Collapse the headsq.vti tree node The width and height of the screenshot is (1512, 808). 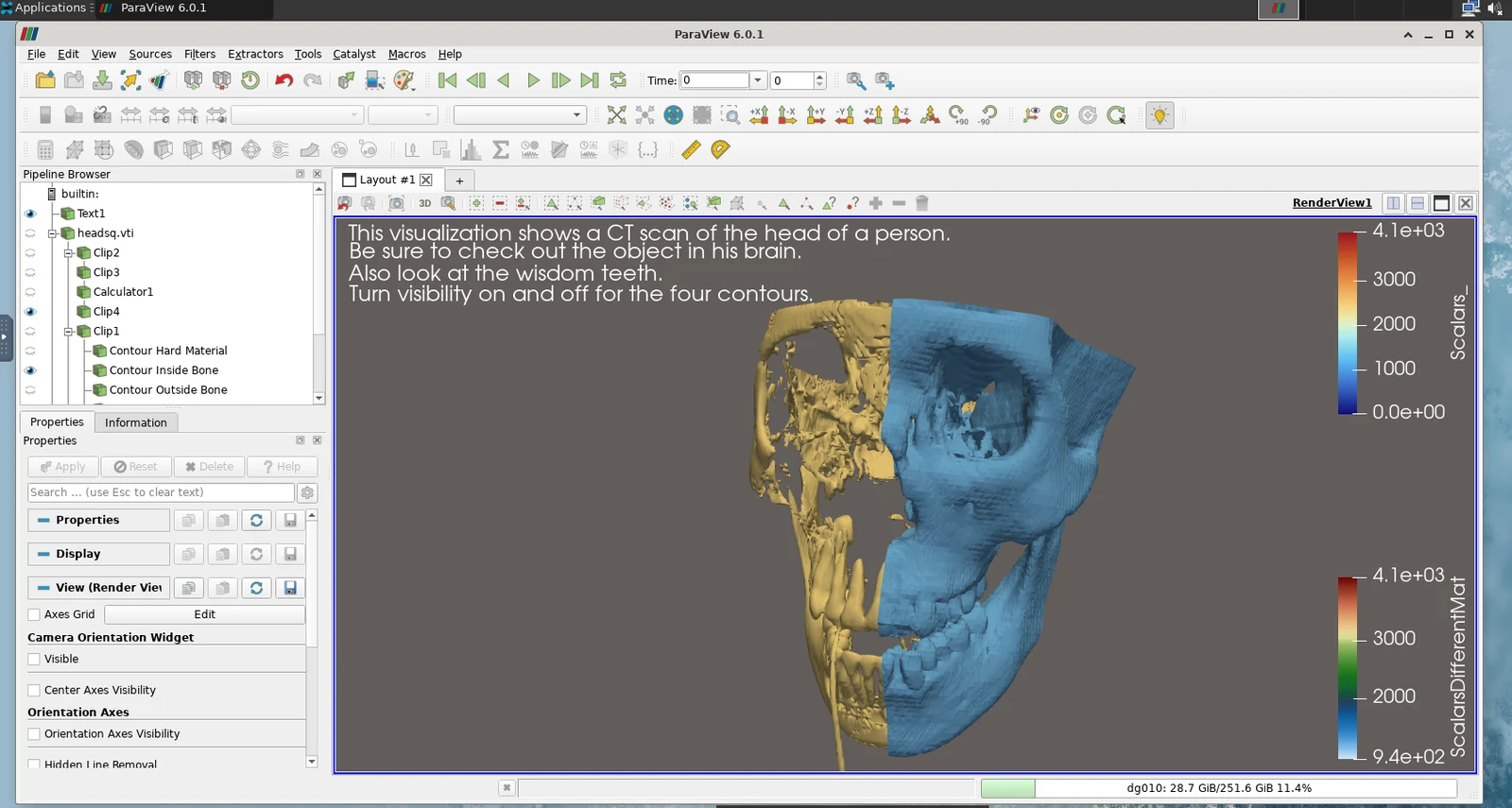[x=53, y=233]
